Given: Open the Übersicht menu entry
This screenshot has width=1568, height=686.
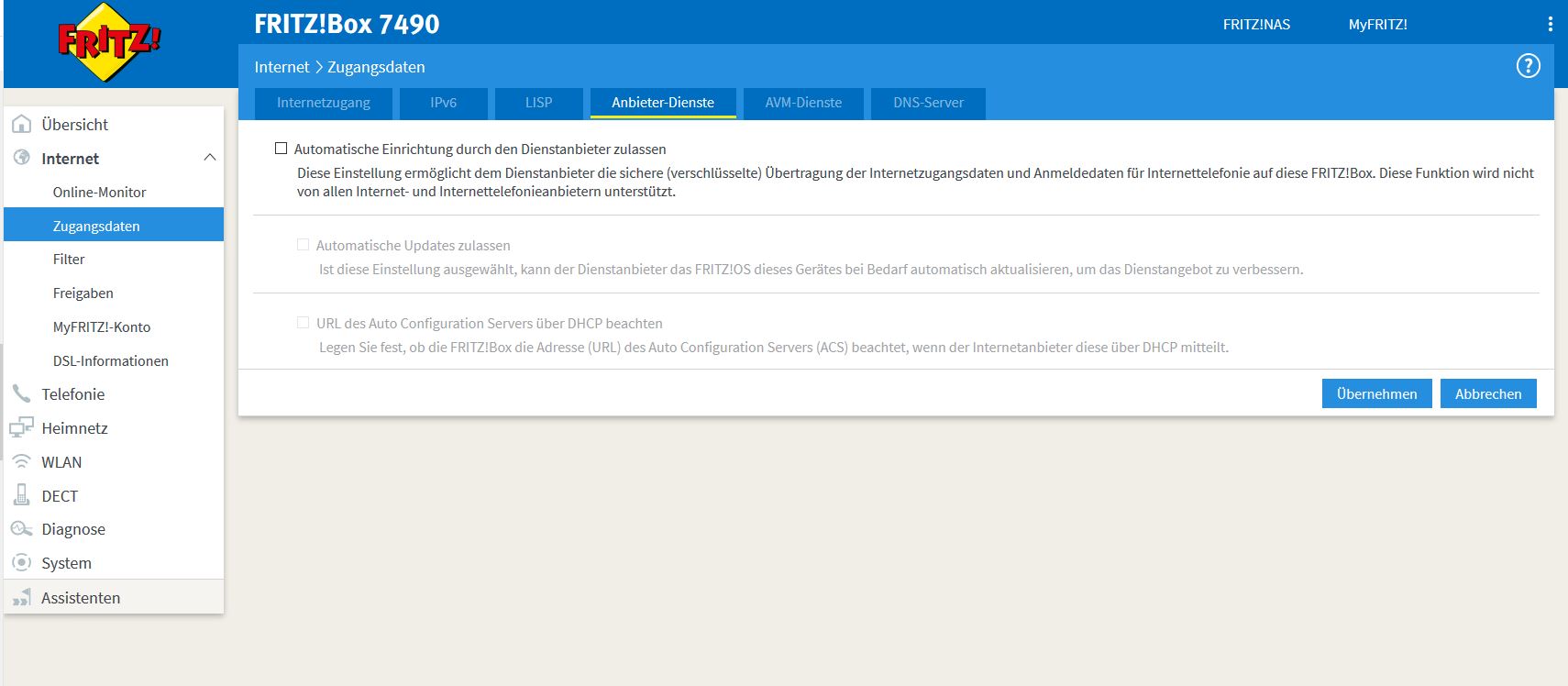Looking at the screenshot, I should point(114,124).
